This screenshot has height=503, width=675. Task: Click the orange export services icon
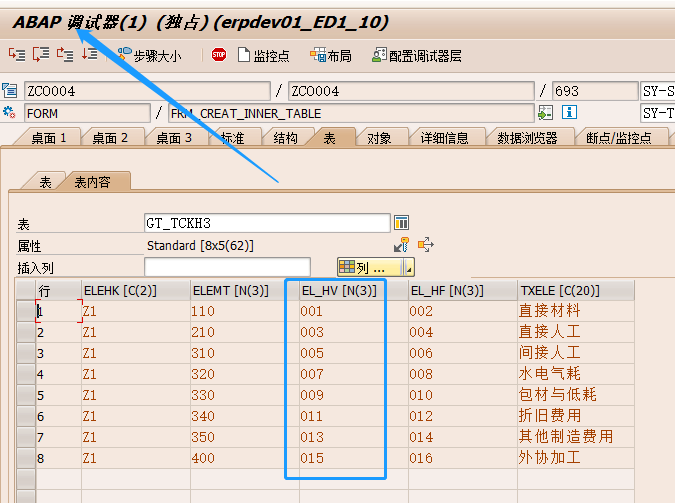pyautogui.click(x=426, y=245)
